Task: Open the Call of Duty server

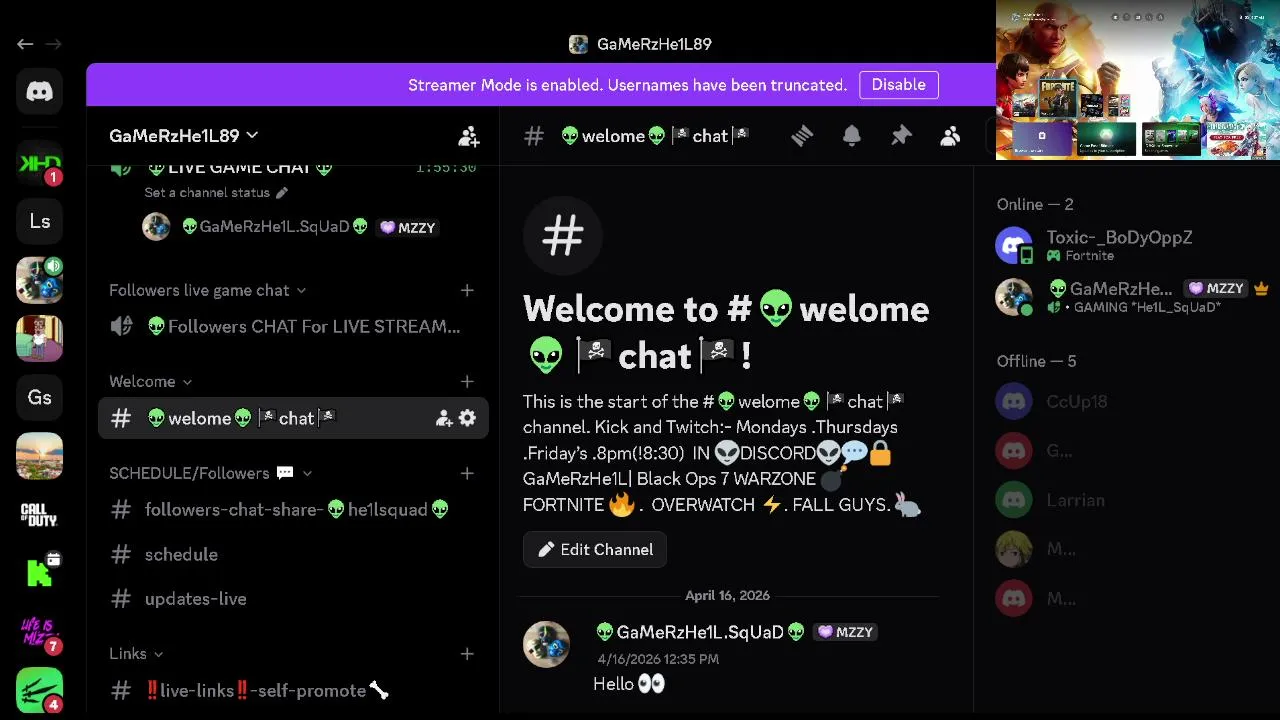Action: [39, 515]
